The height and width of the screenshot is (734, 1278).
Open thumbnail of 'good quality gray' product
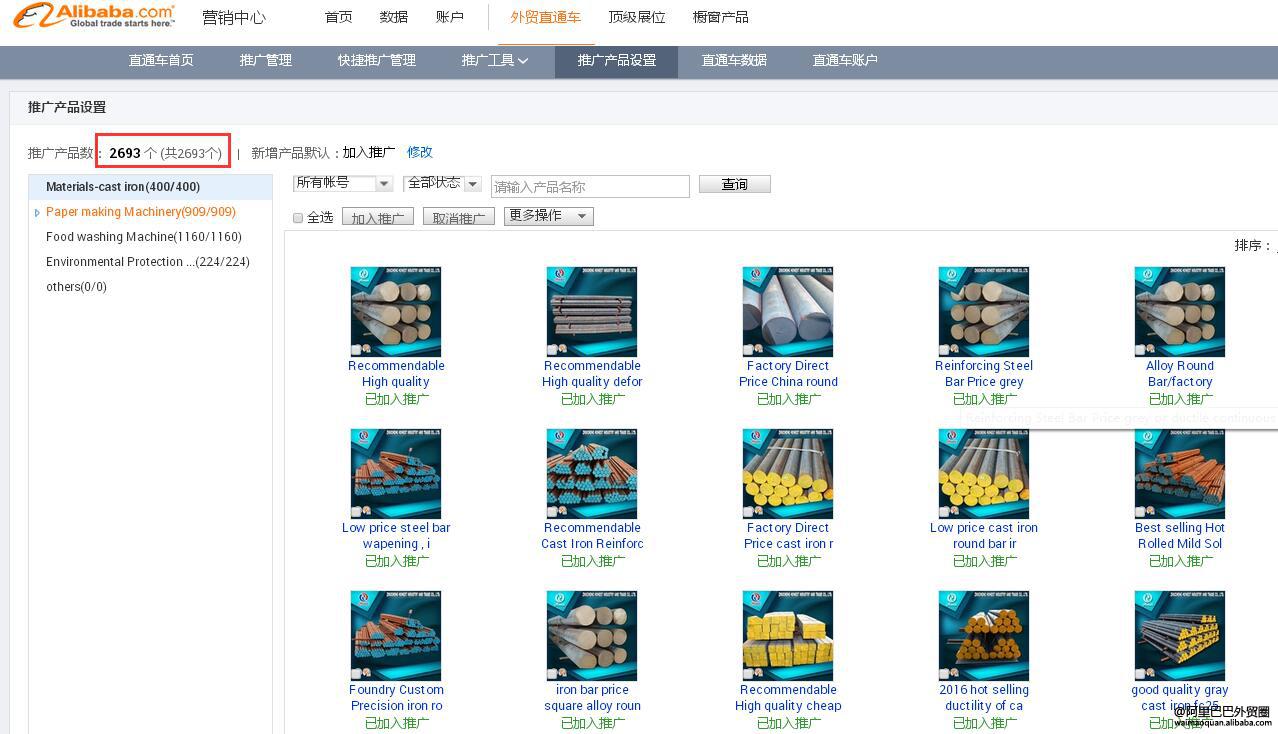[x=1180, y=636]
